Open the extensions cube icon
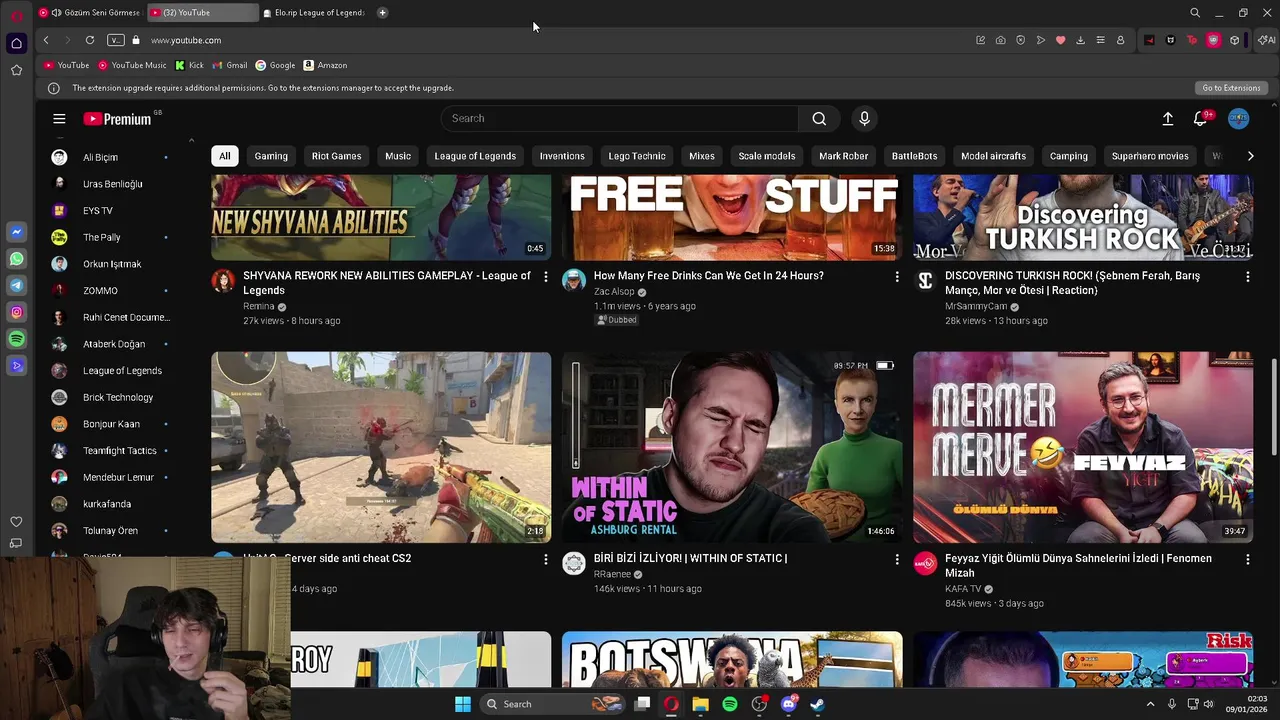 click(1235, 40)
